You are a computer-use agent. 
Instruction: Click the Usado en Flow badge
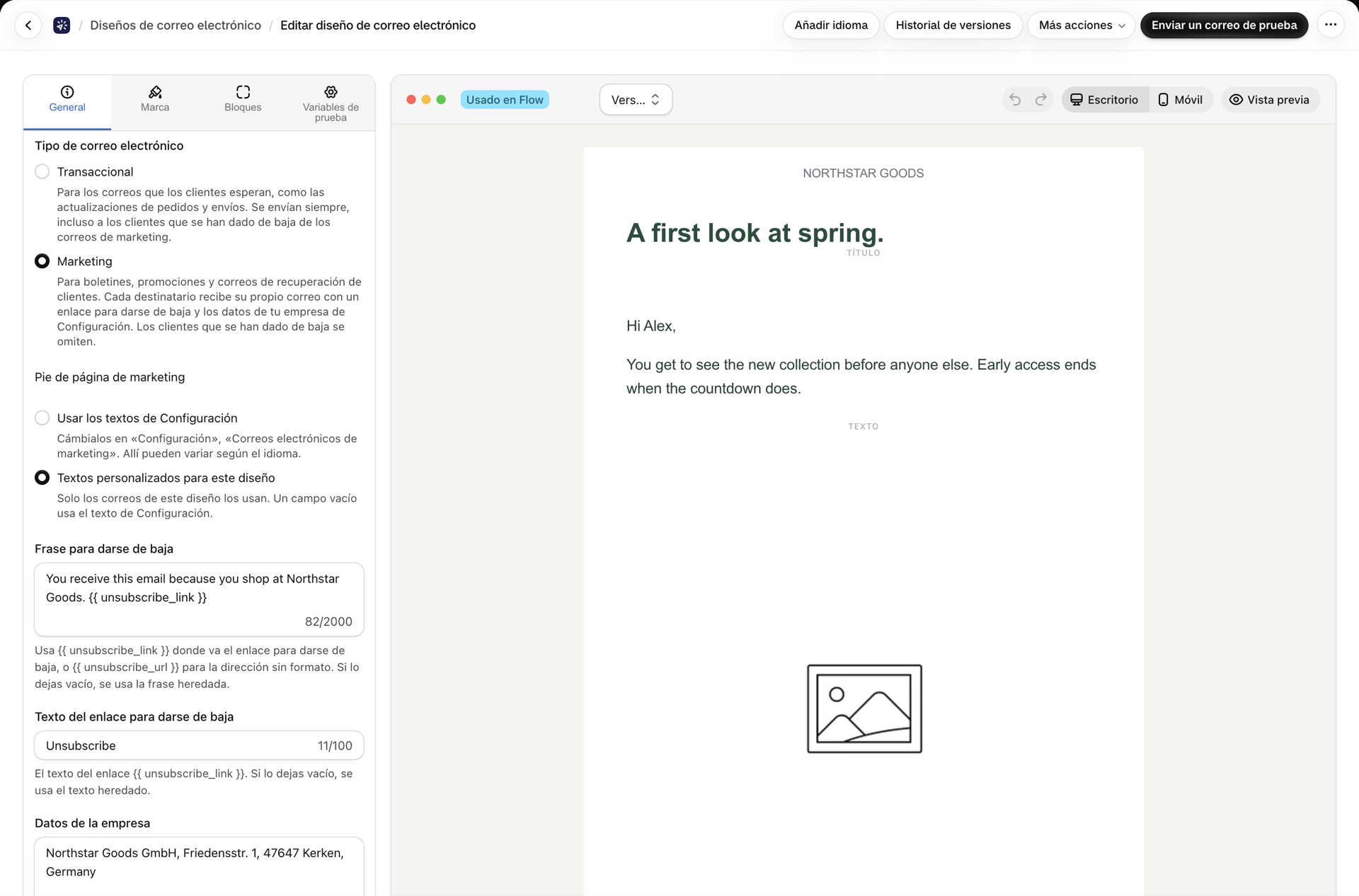(x=505, y=100)
